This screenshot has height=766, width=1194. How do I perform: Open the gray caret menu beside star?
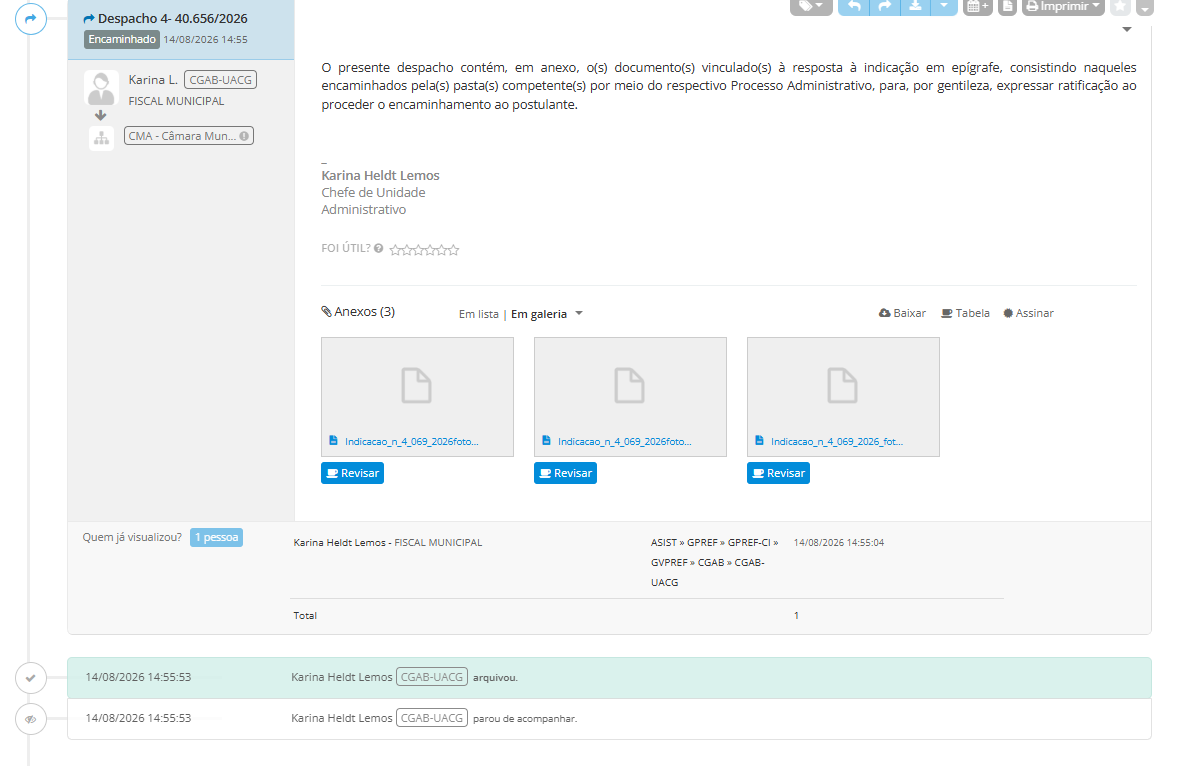[1145, 6]
